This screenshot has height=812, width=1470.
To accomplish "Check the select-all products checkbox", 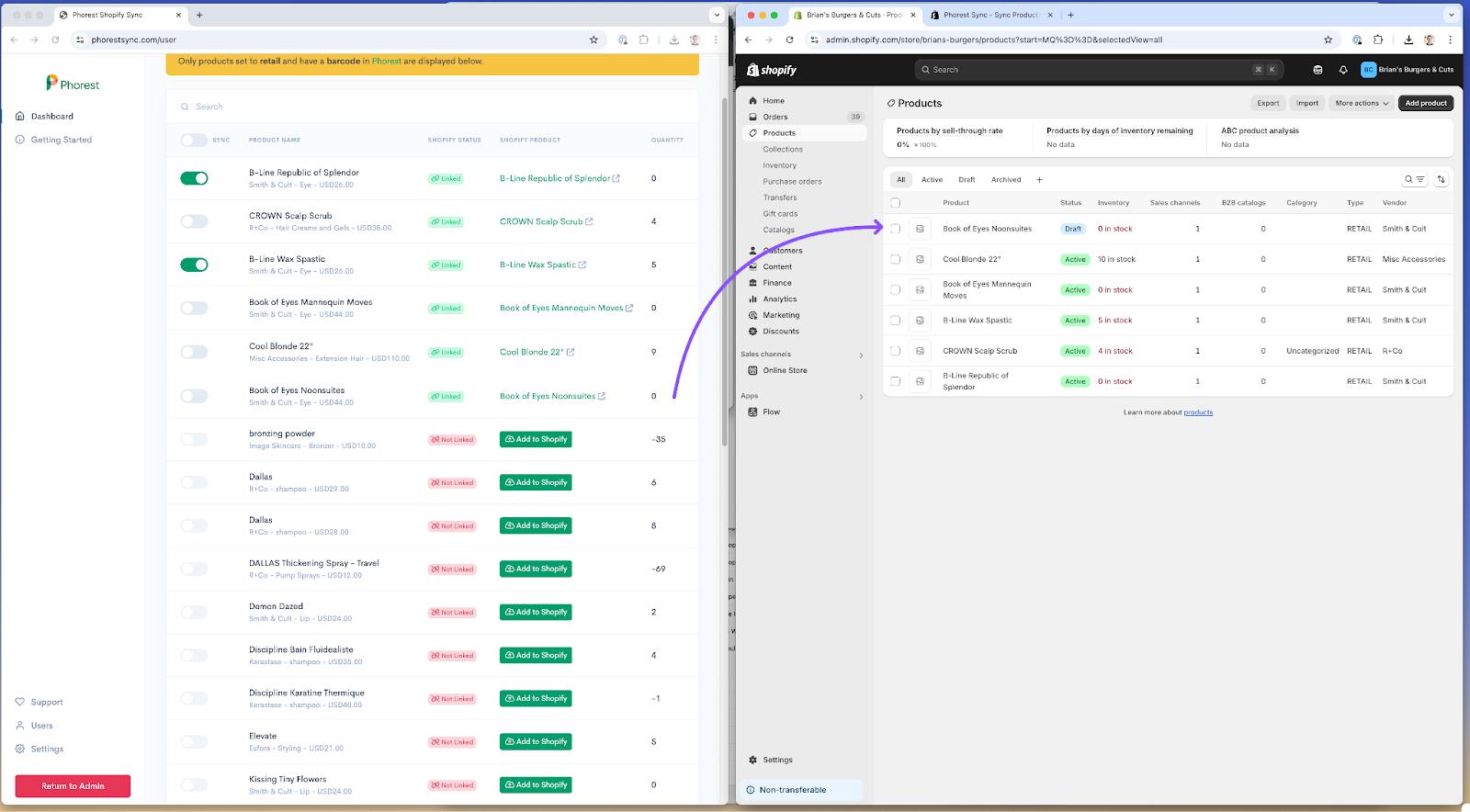I will tap(896, 203).
